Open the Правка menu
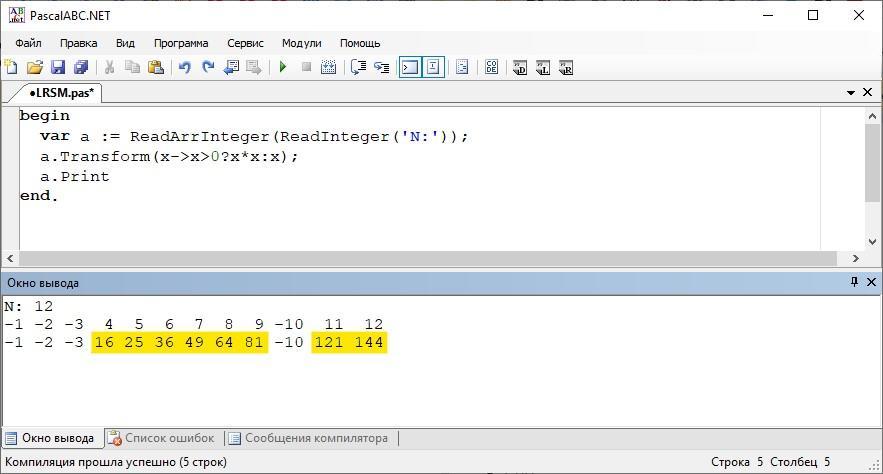The height and width of the screenshot is (474, 883). click(78, 43)
